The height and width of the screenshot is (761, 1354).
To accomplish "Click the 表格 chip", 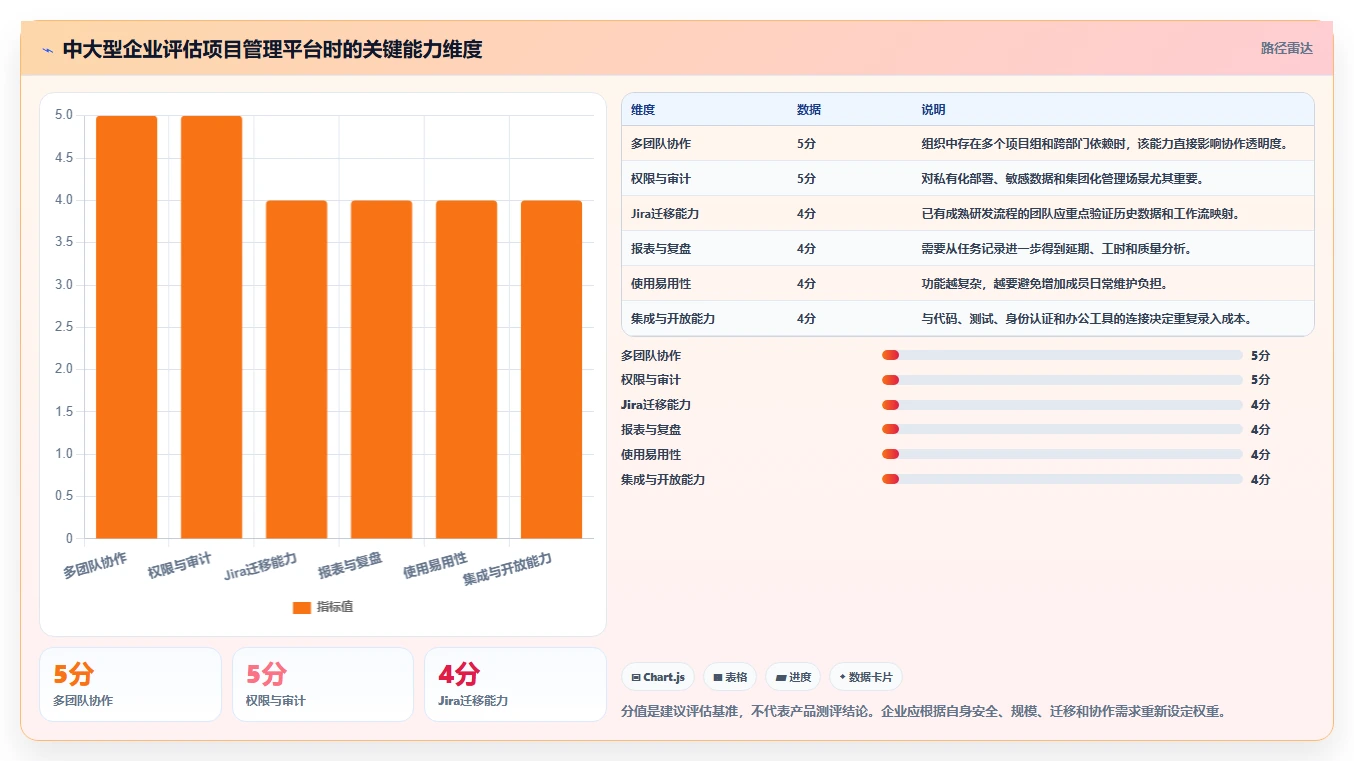I will tap(730, 677).
